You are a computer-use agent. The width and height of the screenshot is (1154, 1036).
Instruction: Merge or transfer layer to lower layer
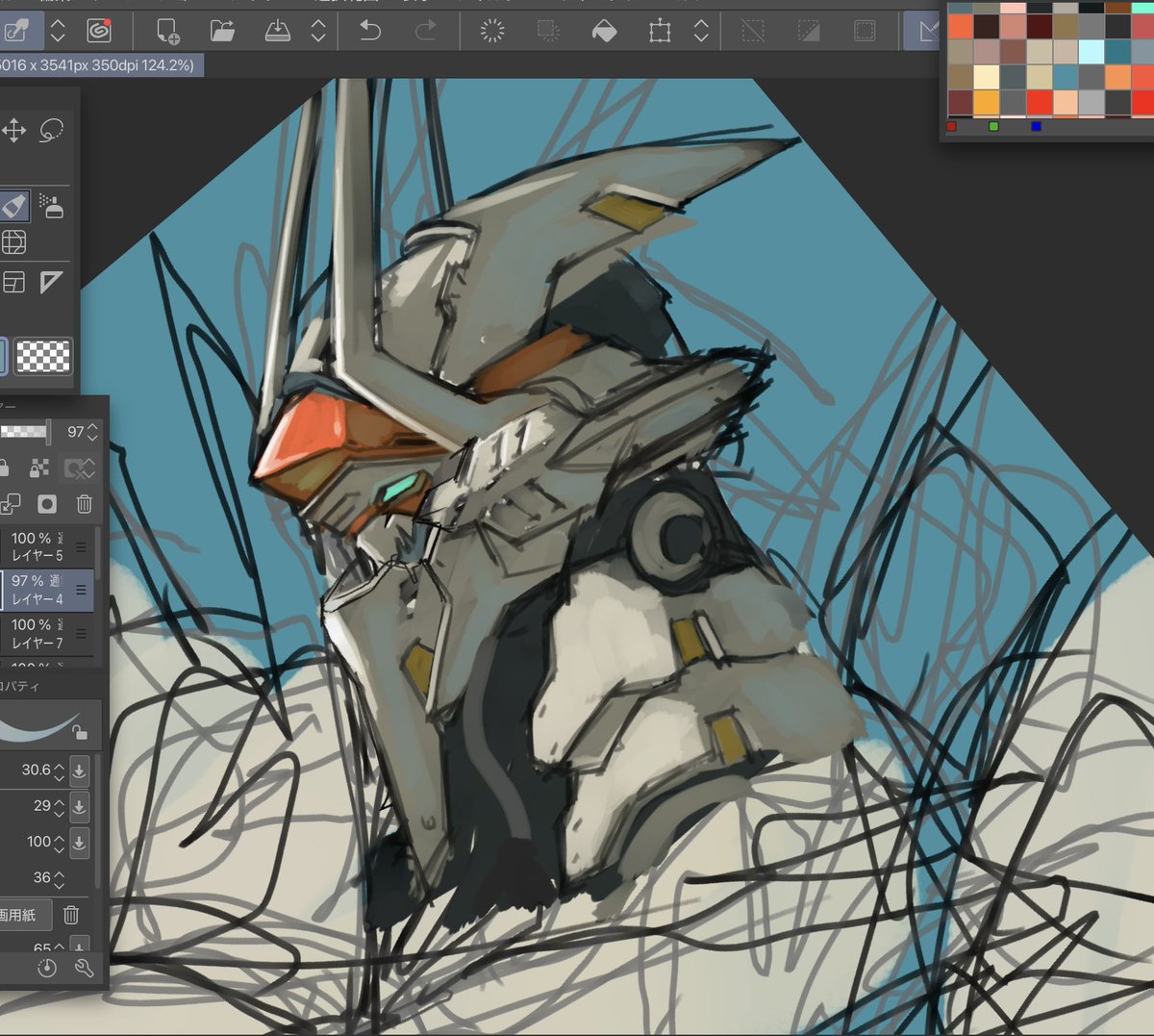[11, 503]
